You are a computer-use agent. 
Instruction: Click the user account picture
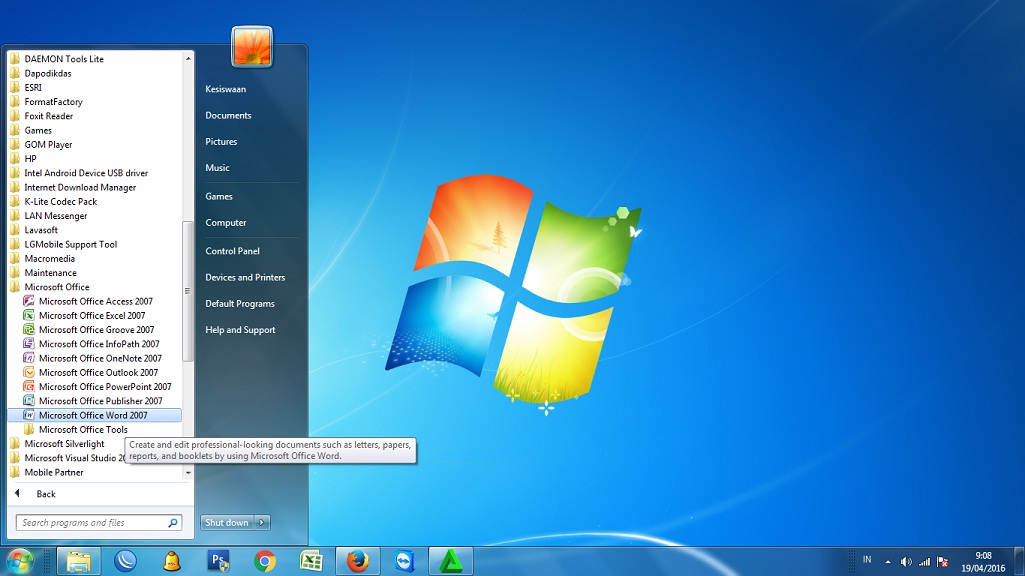point(252,47)
